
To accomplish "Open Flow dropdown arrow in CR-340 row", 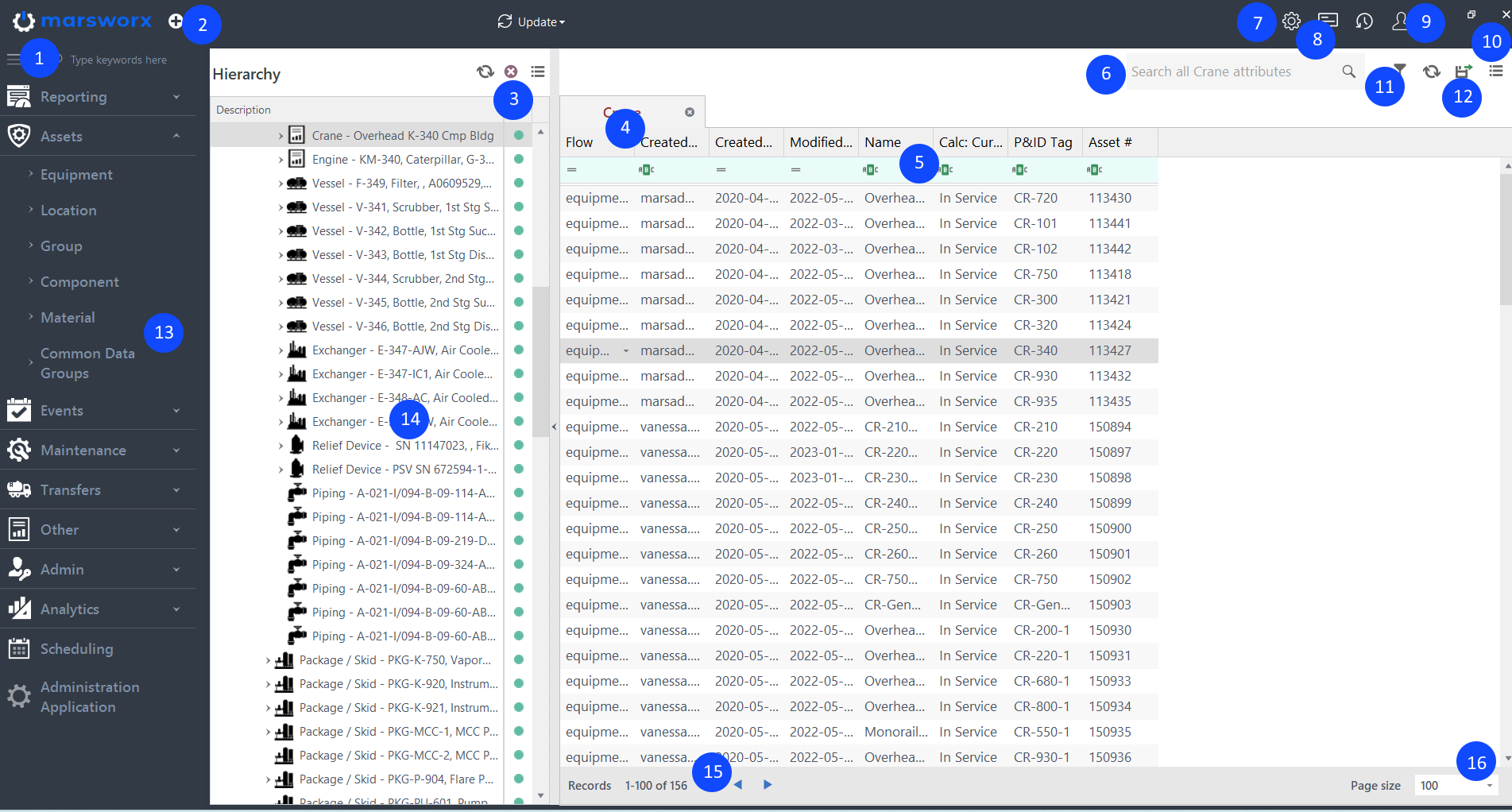I will (x=625, y=350).
